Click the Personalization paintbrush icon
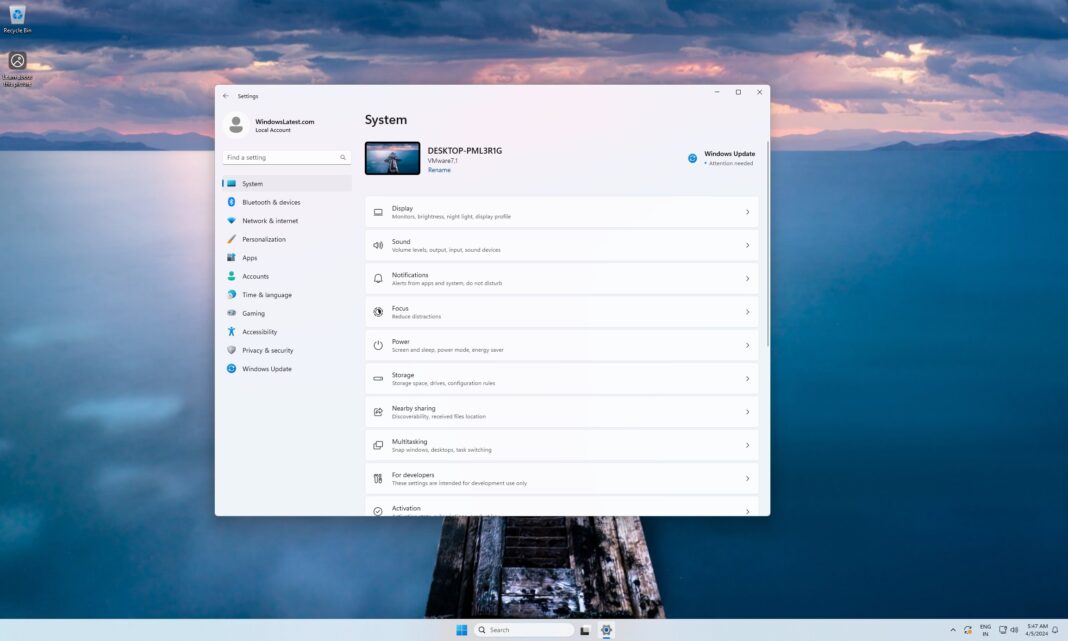The height and width of the screenshot is (641, 1068). pyautogui.click(x=233, y=239)
